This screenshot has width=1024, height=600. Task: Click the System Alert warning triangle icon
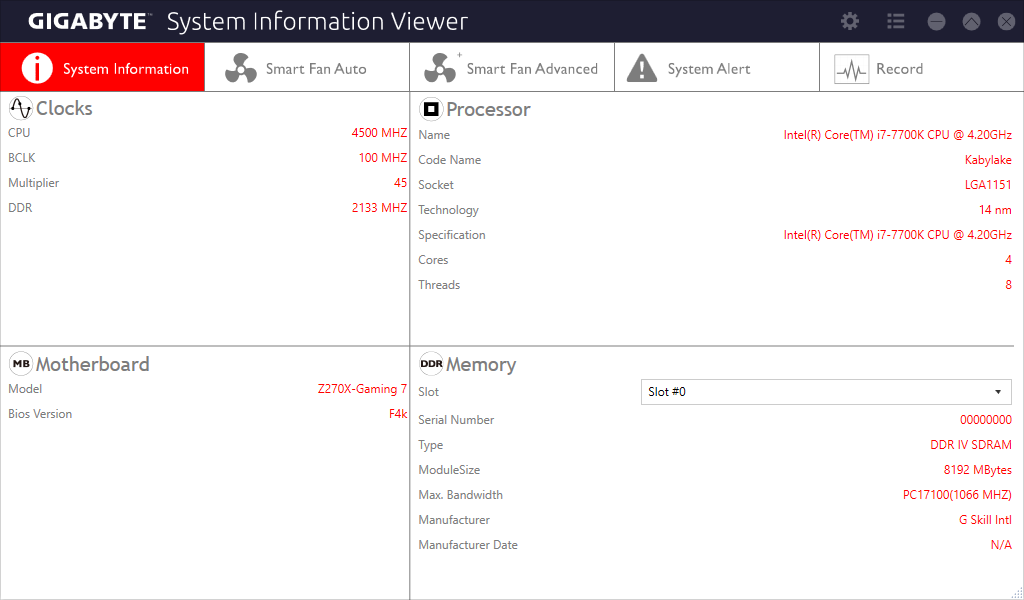pos(642,68)
